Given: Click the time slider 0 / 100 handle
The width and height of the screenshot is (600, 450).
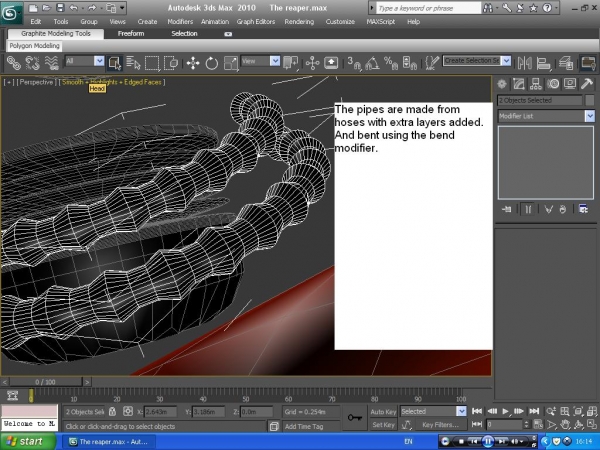Looking at the screenshot, I should 45,382.
